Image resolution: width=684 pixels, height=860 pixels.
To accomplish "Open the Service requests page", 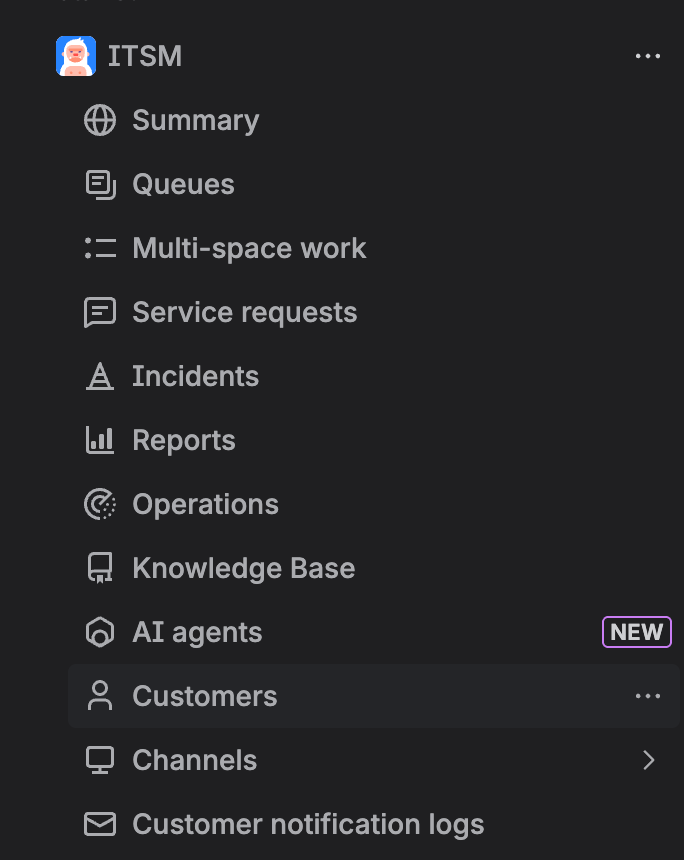I will [x=244, y=312].
